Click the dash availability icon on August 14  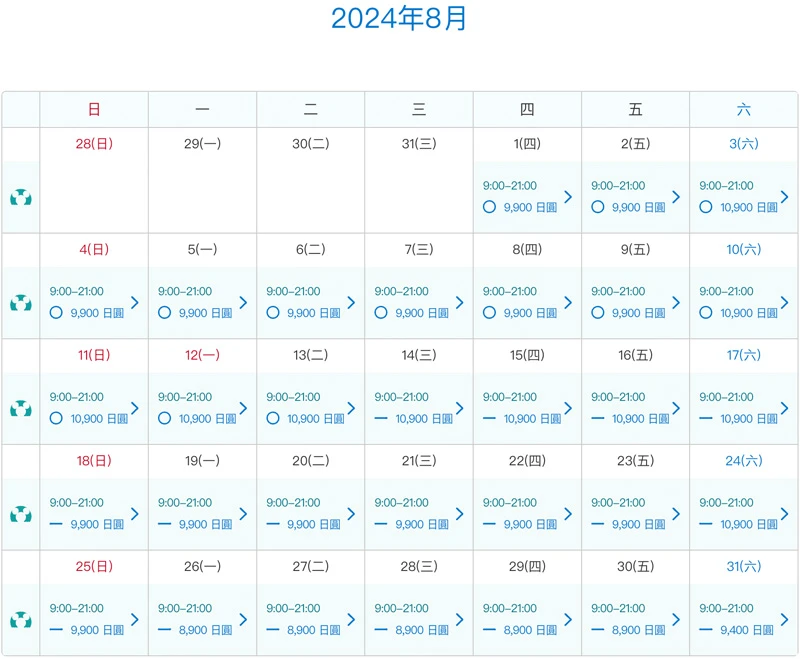381,419
